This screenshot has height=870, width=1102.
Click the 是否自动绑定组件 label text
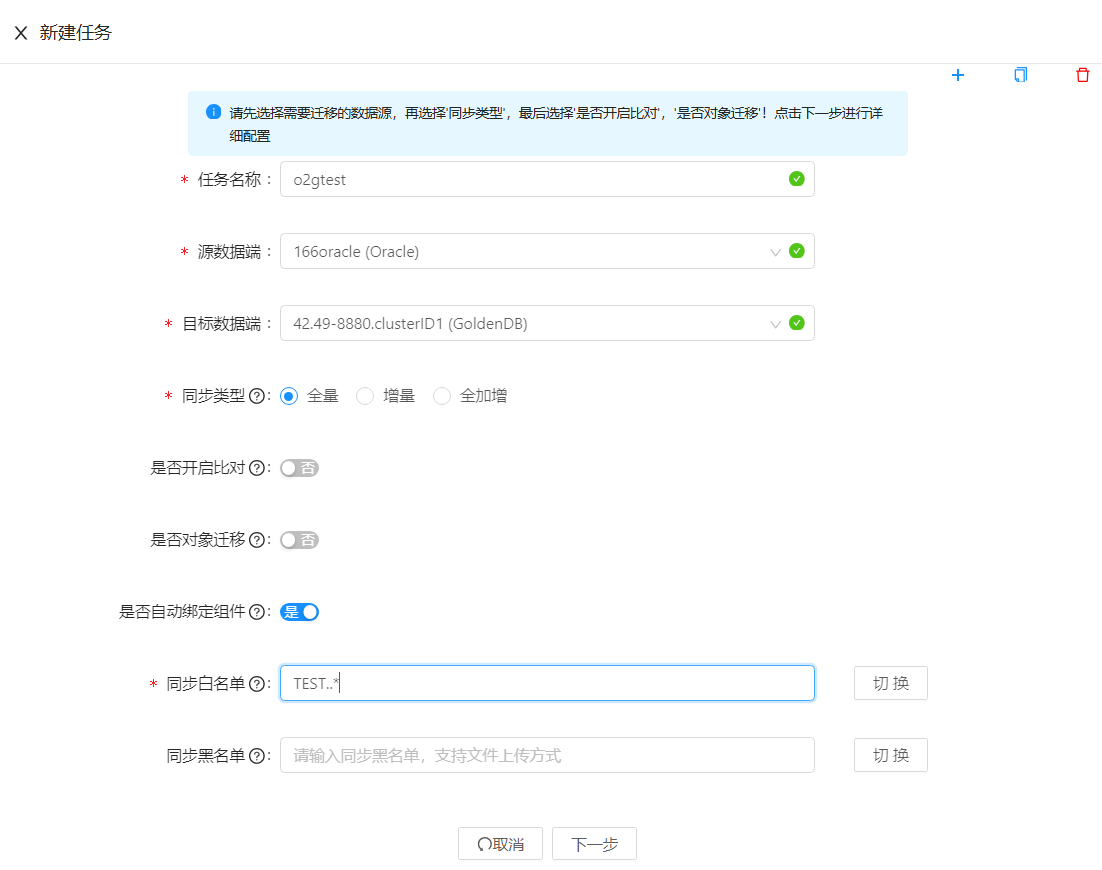click(x=182, y=612)
